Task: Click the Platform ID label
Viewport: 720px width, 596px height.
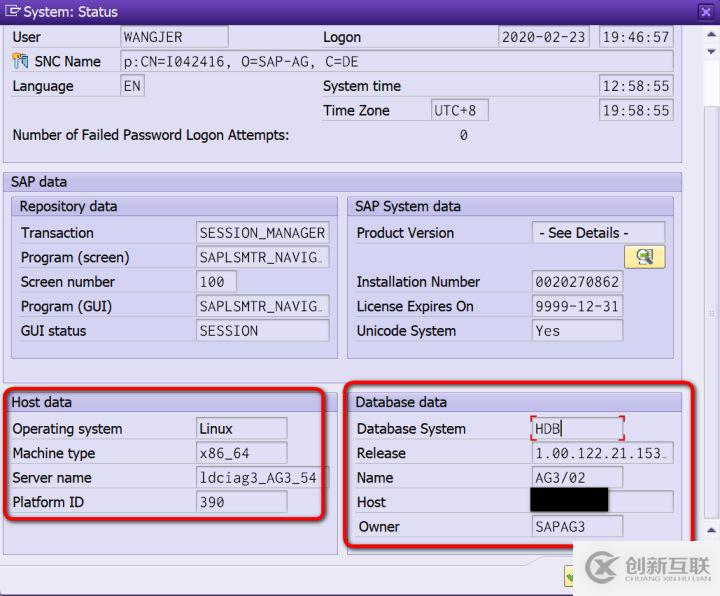Action: [x=48, y=502]
